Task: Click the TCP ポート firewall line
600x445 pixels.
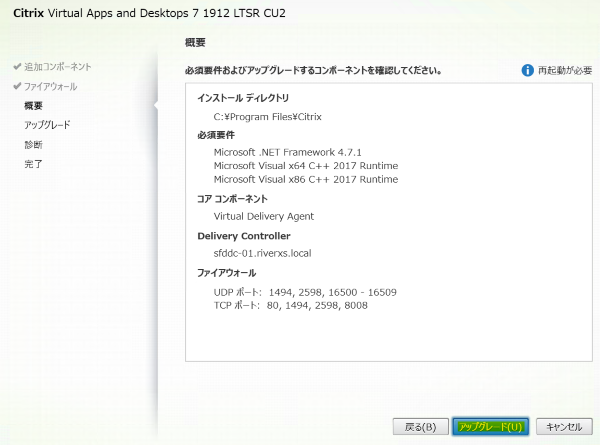Action: click(291, 305)
